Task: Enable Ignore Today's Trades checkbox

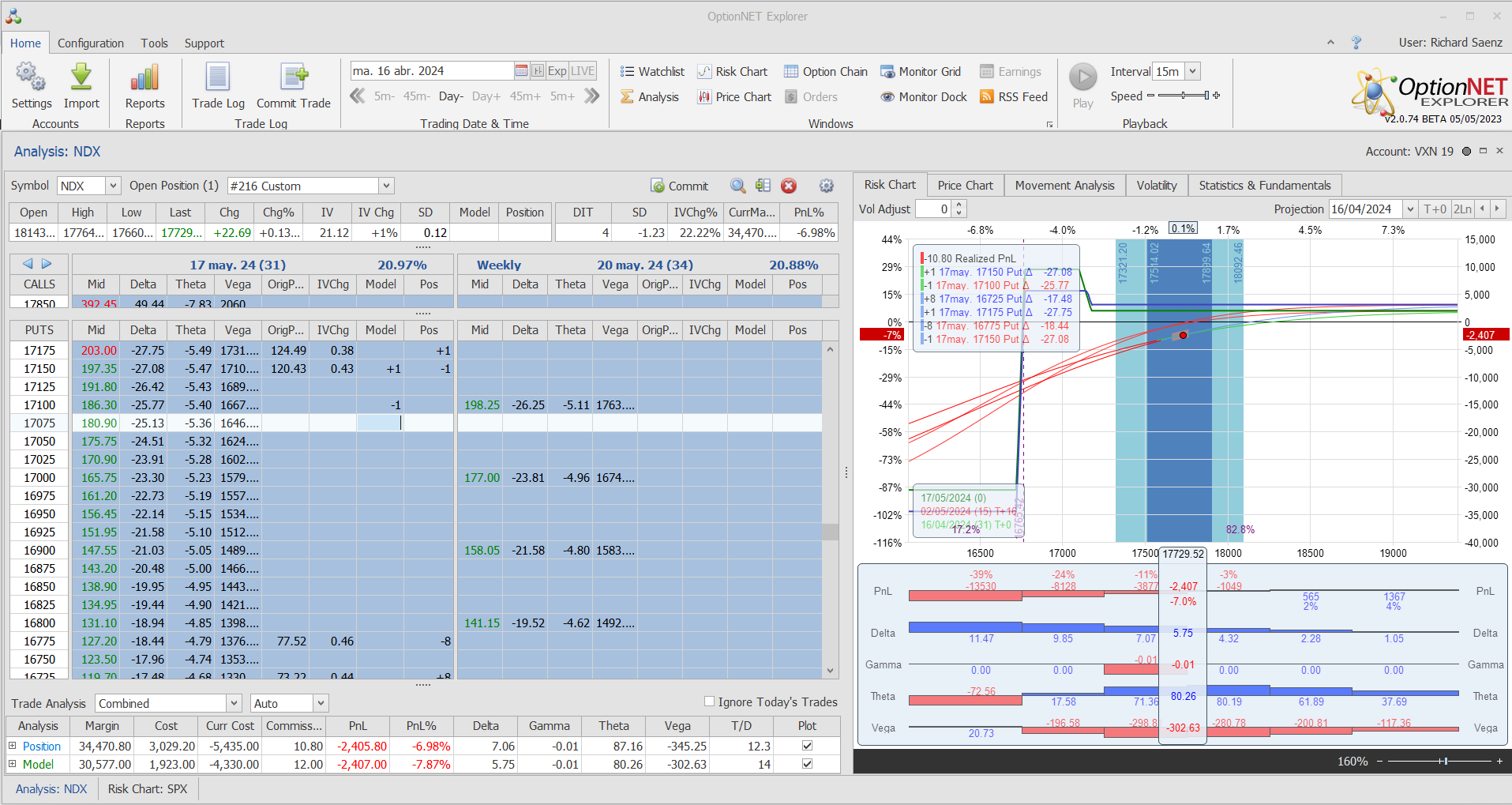Action: click(x=709, y=702)
